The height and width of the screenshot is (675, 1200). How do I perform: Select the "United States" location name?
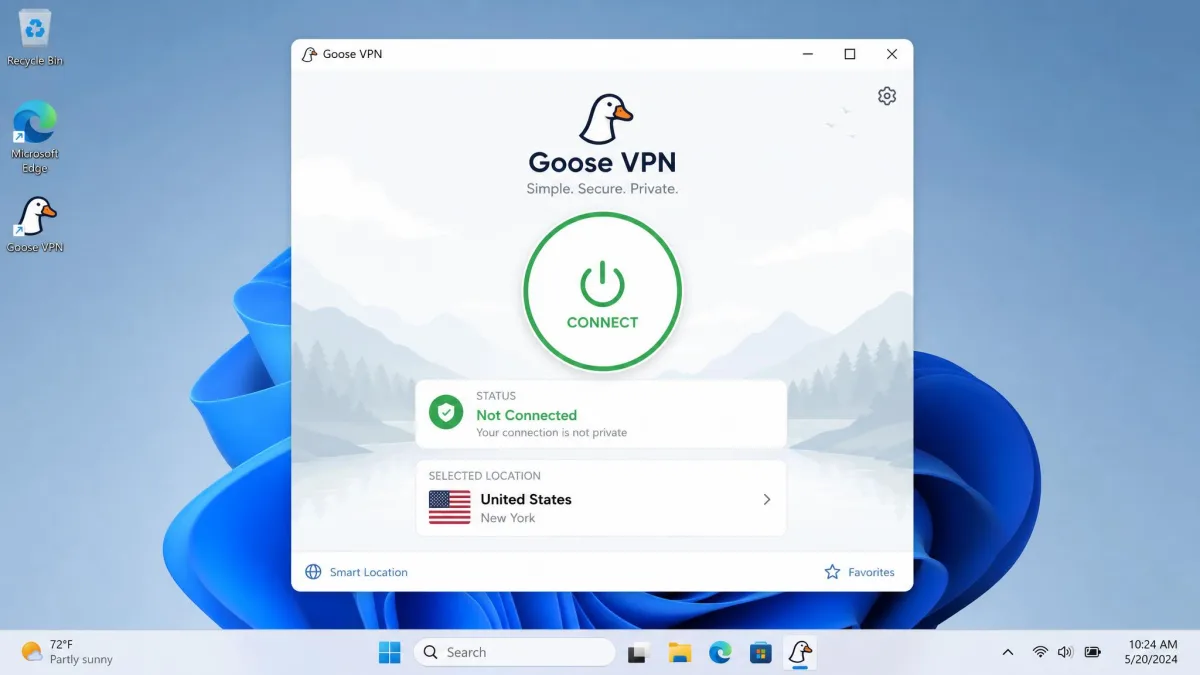tap(526, 499)
